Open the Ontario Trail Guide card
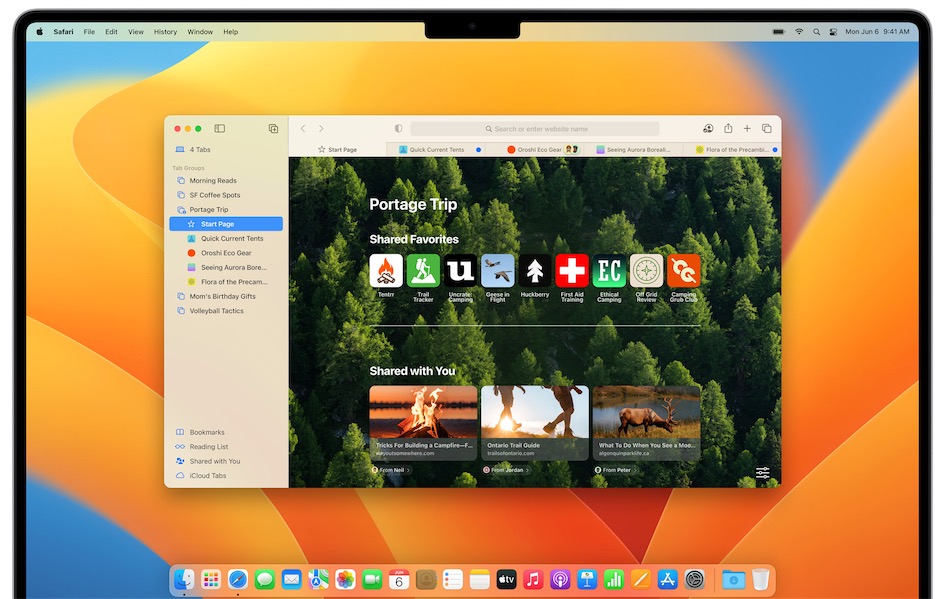 point(535,422)
